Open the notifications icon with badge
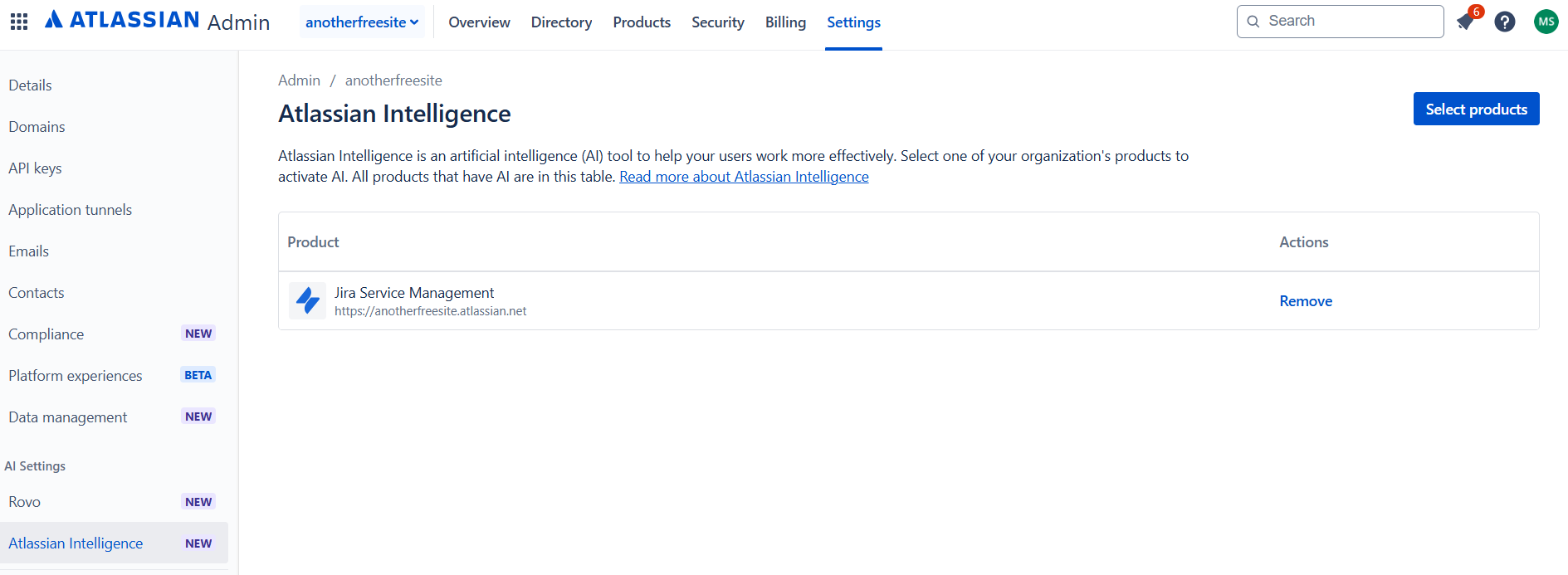 1466,22
